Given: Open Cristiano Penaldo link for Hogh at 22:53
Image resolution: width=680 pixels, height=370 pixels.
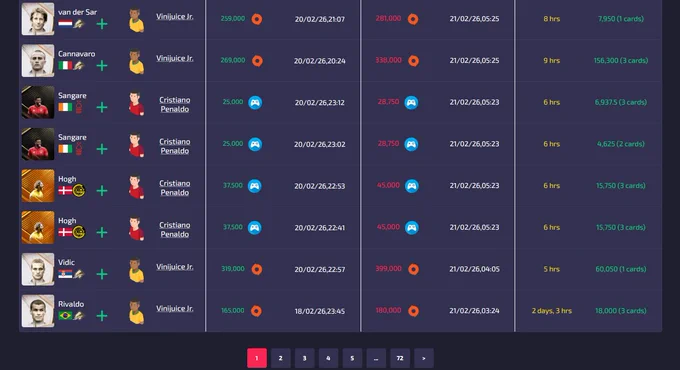Looking at the screenshot, I should coord(174,187).
